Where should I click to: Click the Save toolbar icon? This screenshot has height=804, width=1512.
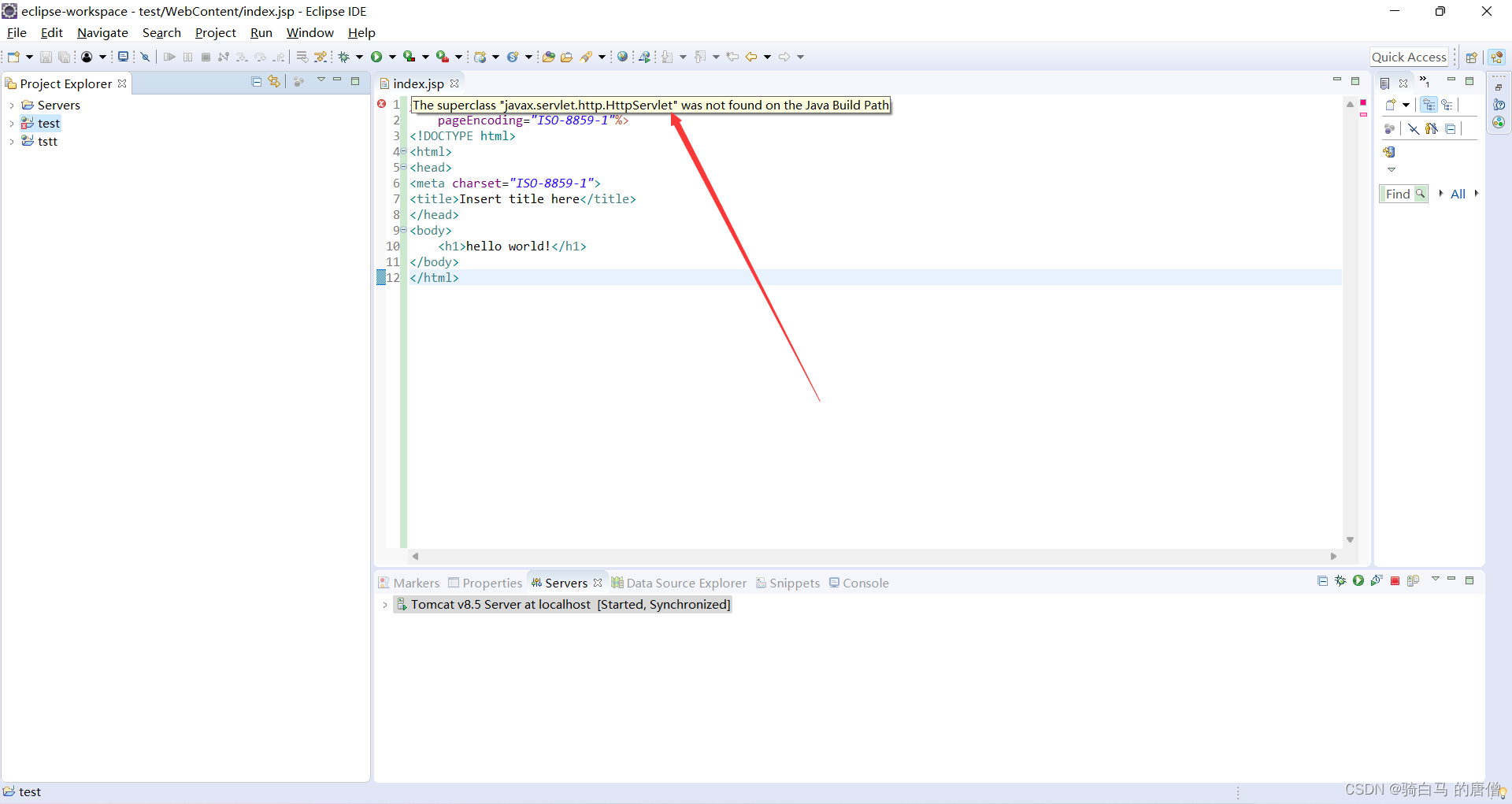[46, 57]
